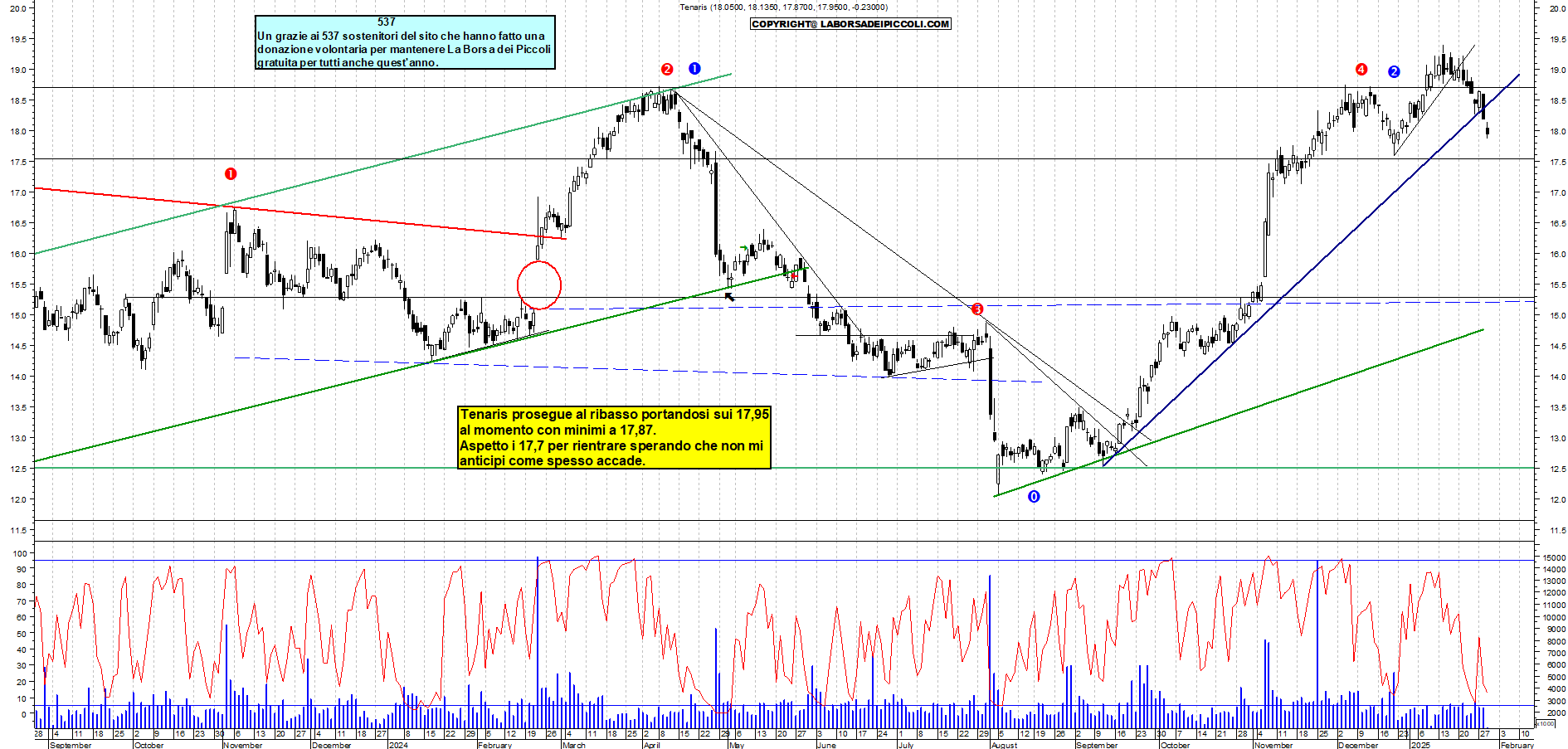1568x749 pixels.
Task: Select the May label on the time axis
Action: tap(737, 745)
